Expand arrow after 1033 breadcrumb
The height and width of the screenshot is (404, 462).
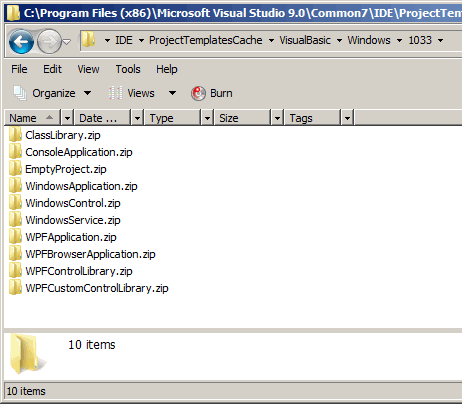tap(440, 41)
